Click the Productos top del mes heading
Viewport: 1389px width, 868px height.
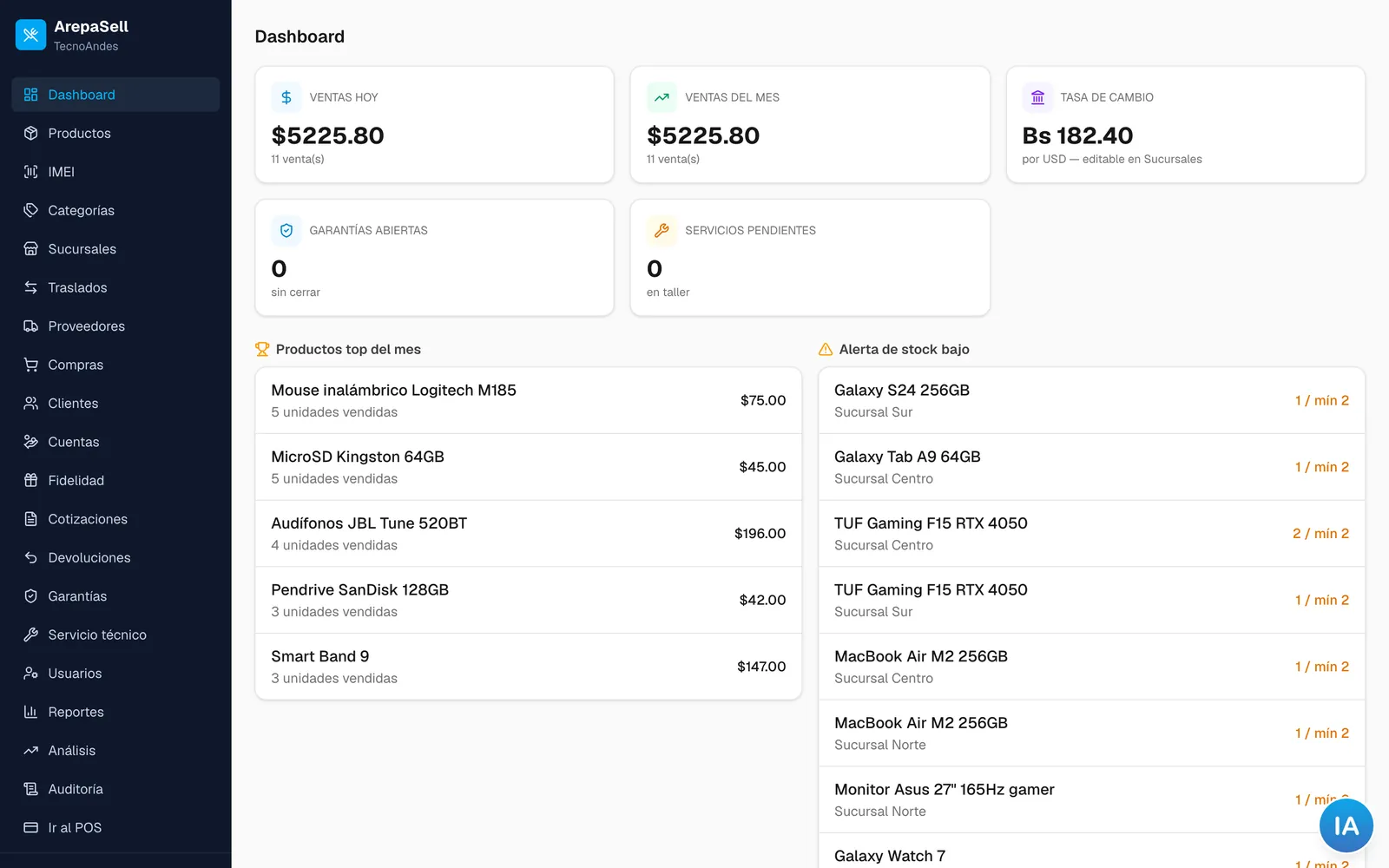point(348,349)
